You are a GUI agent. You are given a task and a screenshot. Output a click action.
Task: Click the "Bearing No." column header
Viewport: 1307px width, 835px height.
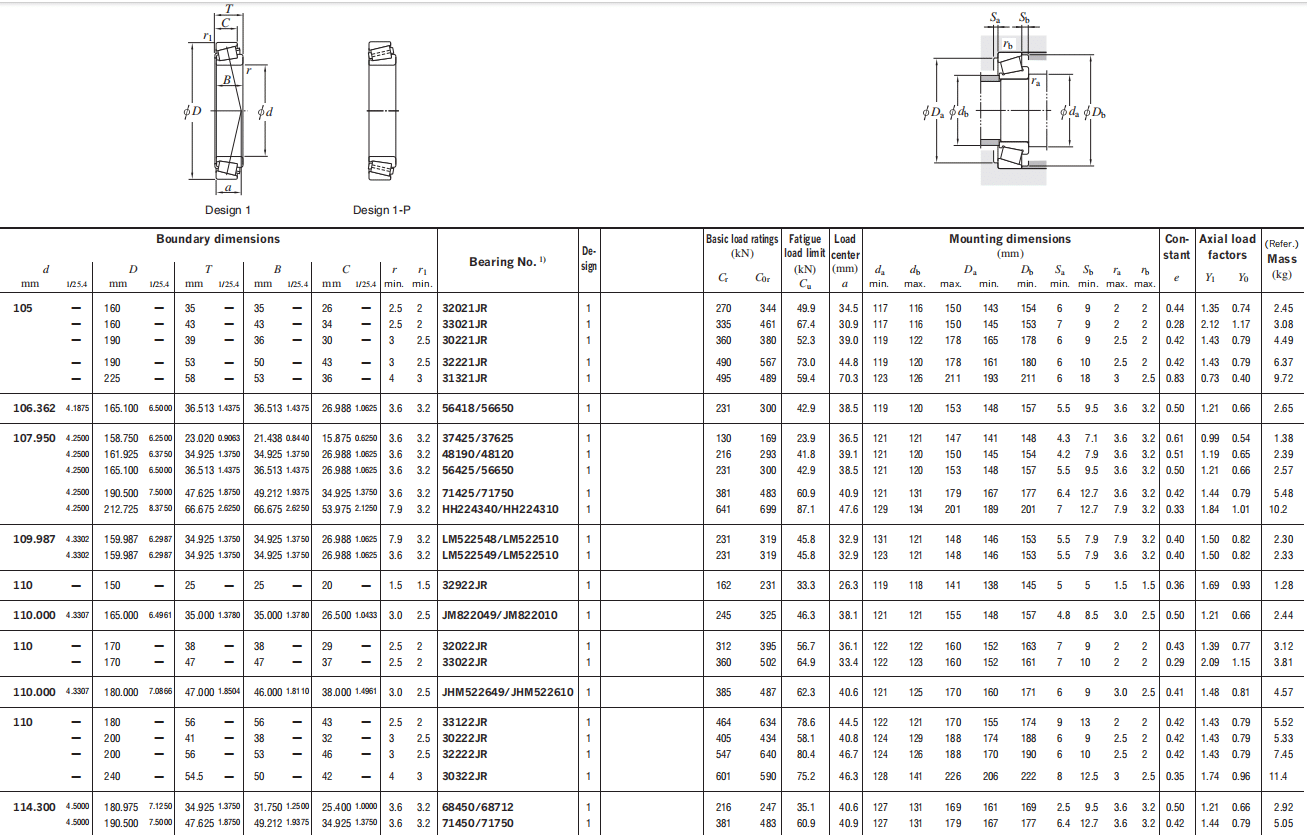[x=509, y=262]
